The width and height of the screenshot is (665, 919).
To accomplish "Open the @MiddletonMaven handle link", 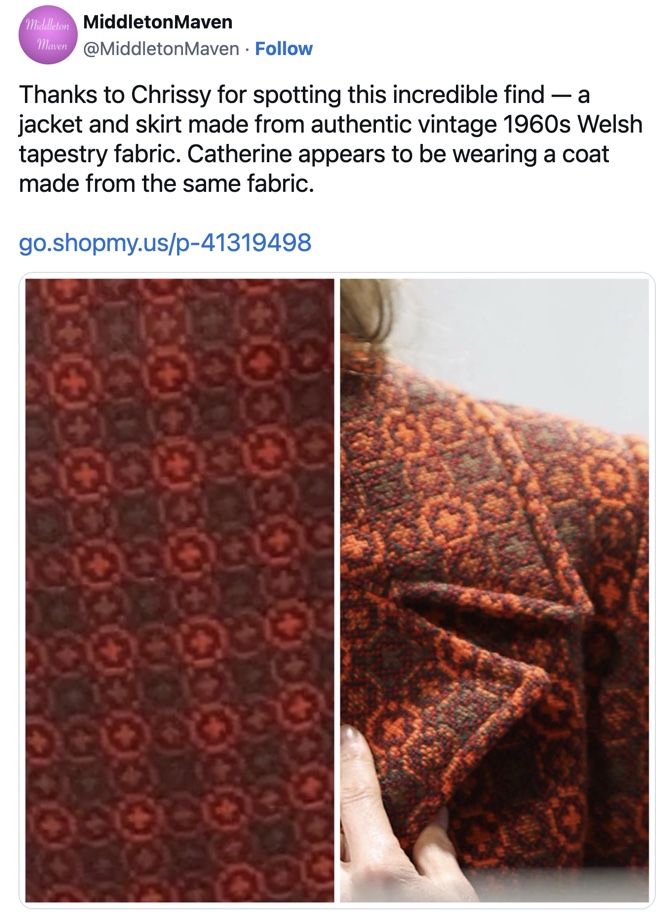I will pos(161,49).
